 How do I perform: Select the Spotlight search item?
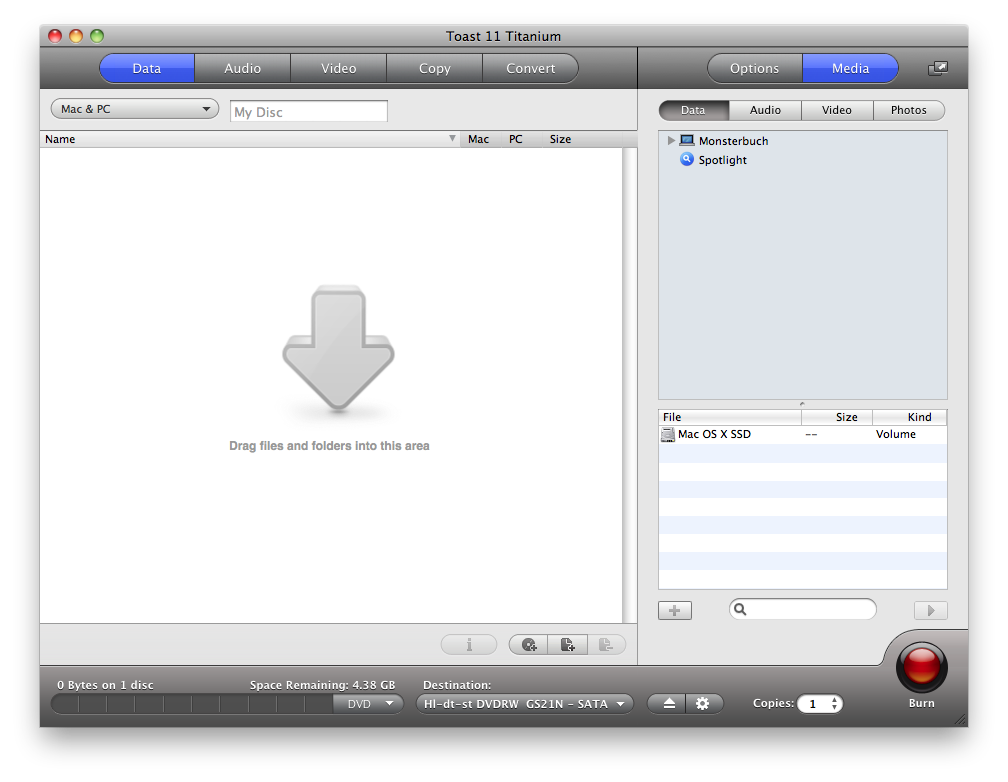pyautogui.click(x=714, y=159)
